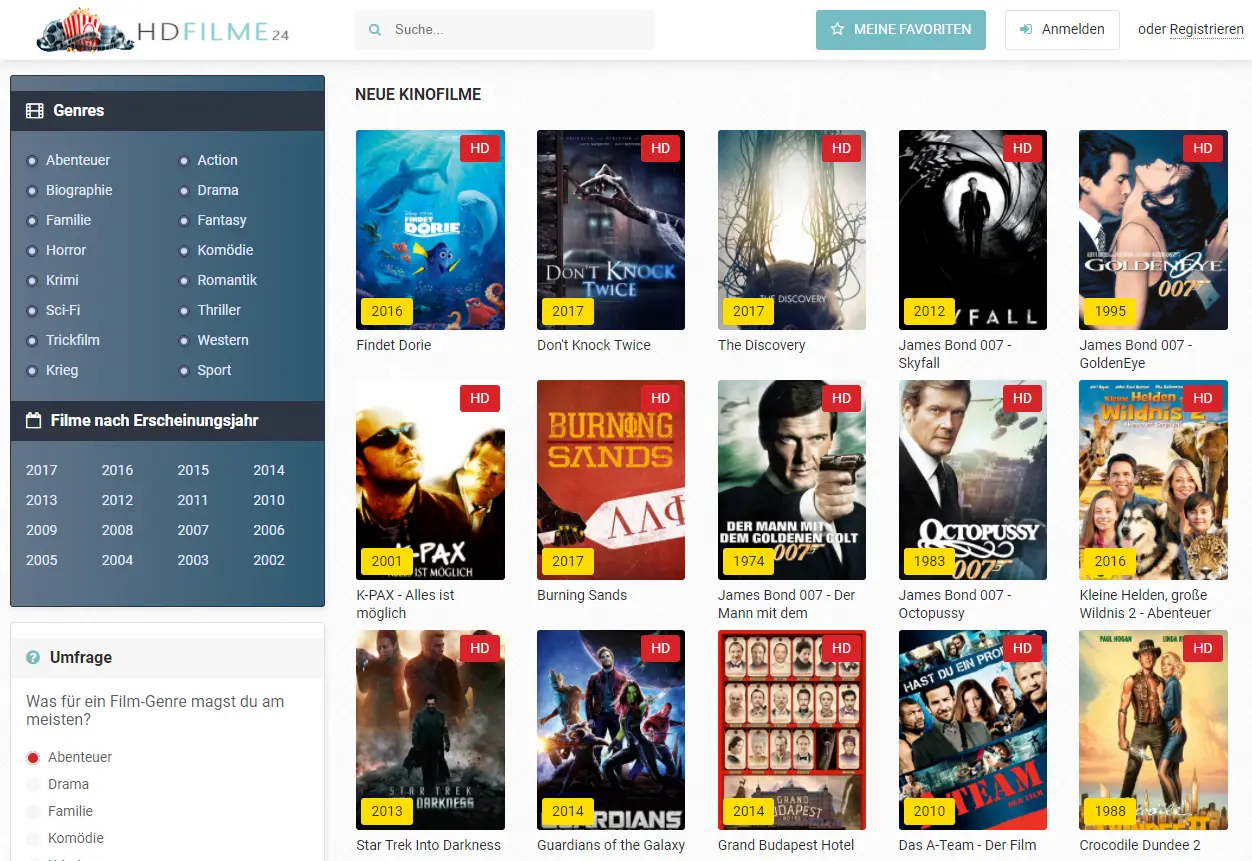The image size is (1252, 861).
Task: Select the Abenteuer poll radio option
Action: click(x=33, y=758)
